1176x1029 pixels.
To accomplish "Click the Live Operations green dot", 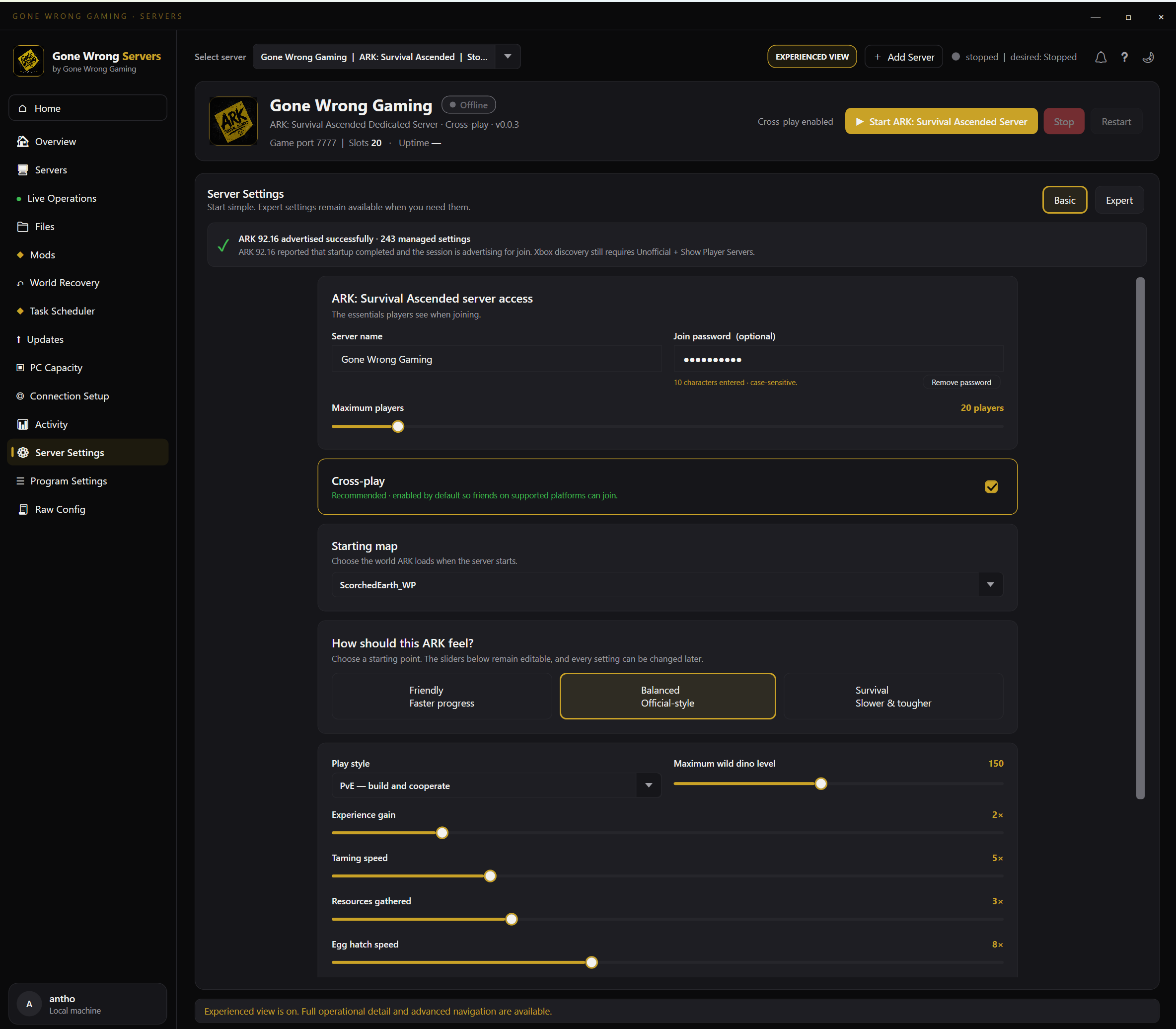I will (19, 199).
